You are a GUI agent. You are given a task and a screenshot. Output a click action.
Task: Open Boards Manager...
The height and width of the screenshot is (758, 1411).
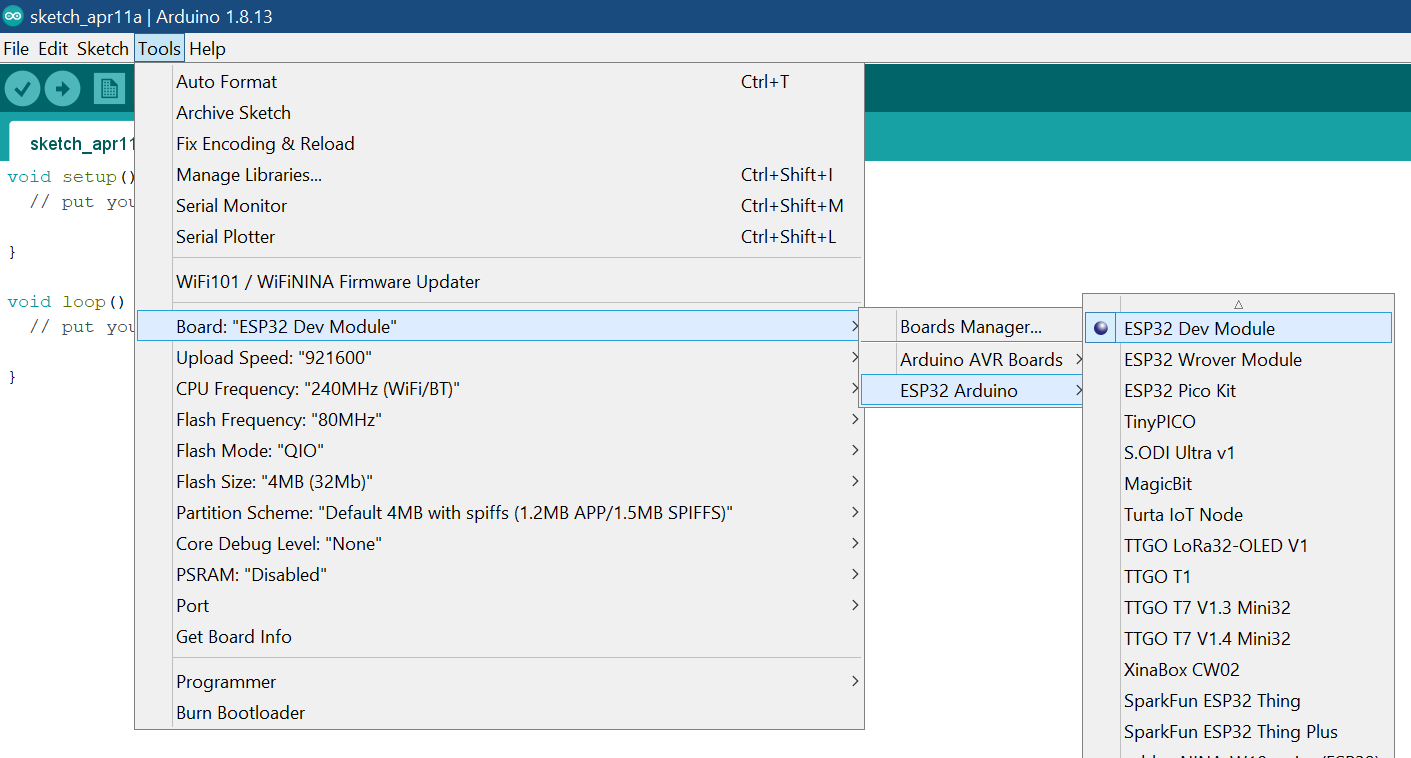coord(971,327)
